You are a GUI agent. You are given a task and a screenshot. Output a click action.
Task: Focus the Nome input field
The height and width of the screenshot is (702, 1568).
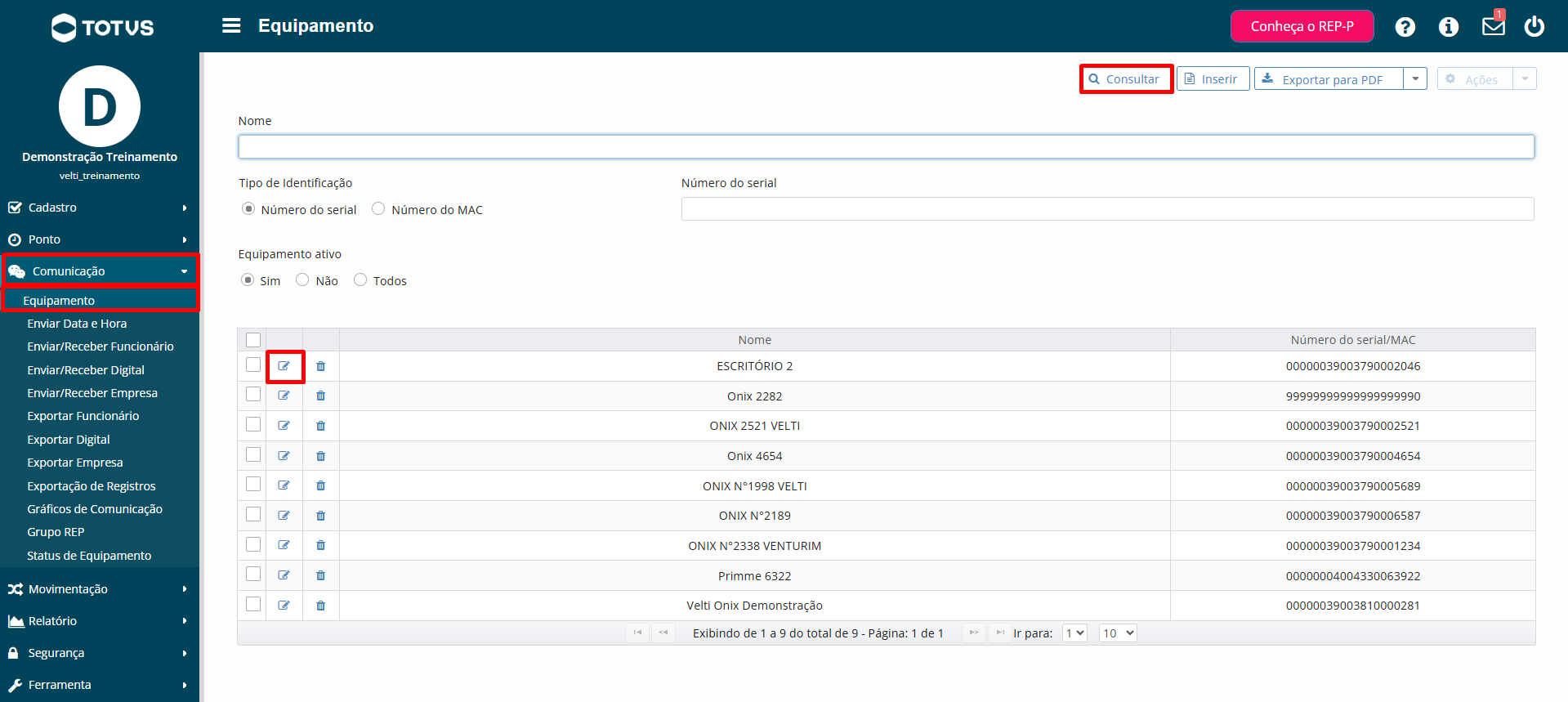(x=887, y=146)
